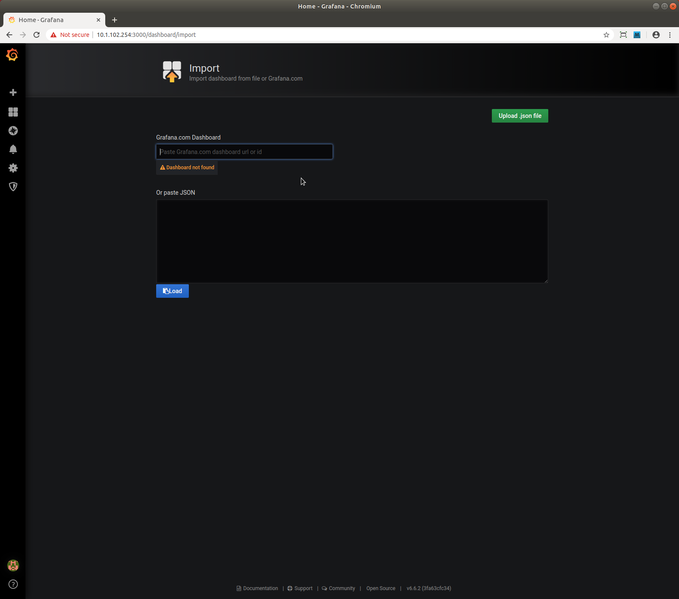Open Configuration gear icon in sidebar
Viewport: 679px width, 599px height.
point(13,168)
